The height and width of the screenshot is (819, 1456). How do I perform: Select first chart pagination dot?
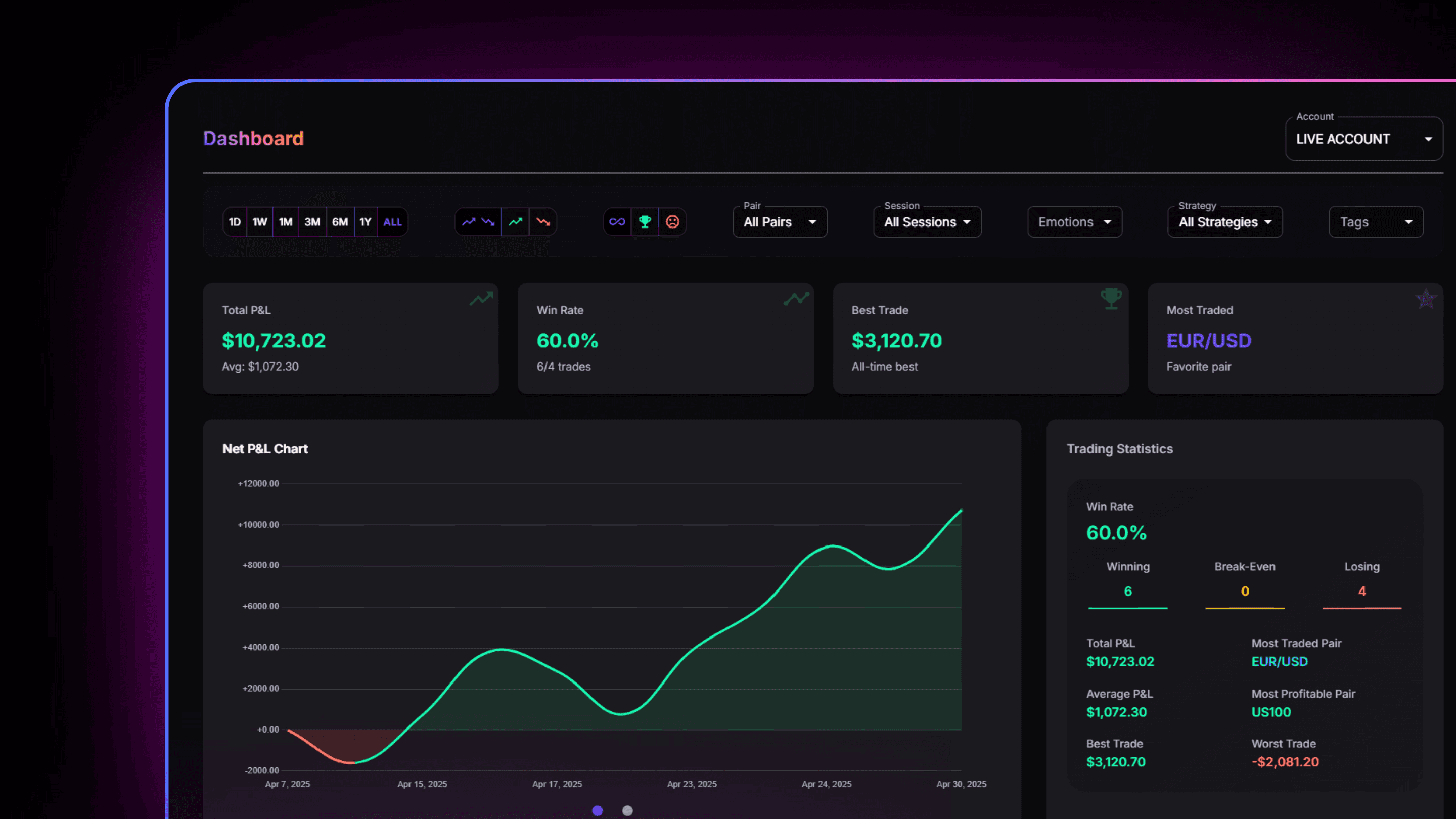click(598, 810)
